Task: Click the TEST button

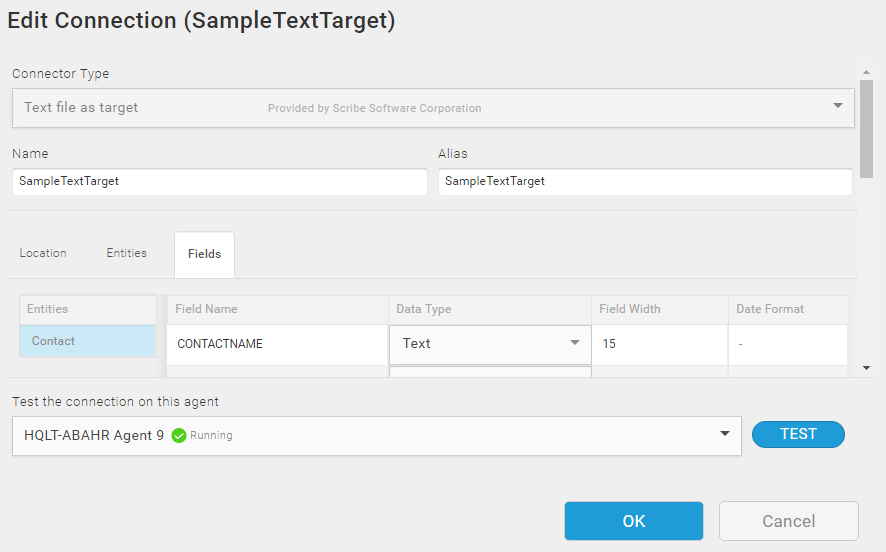Action: (798, 434)
